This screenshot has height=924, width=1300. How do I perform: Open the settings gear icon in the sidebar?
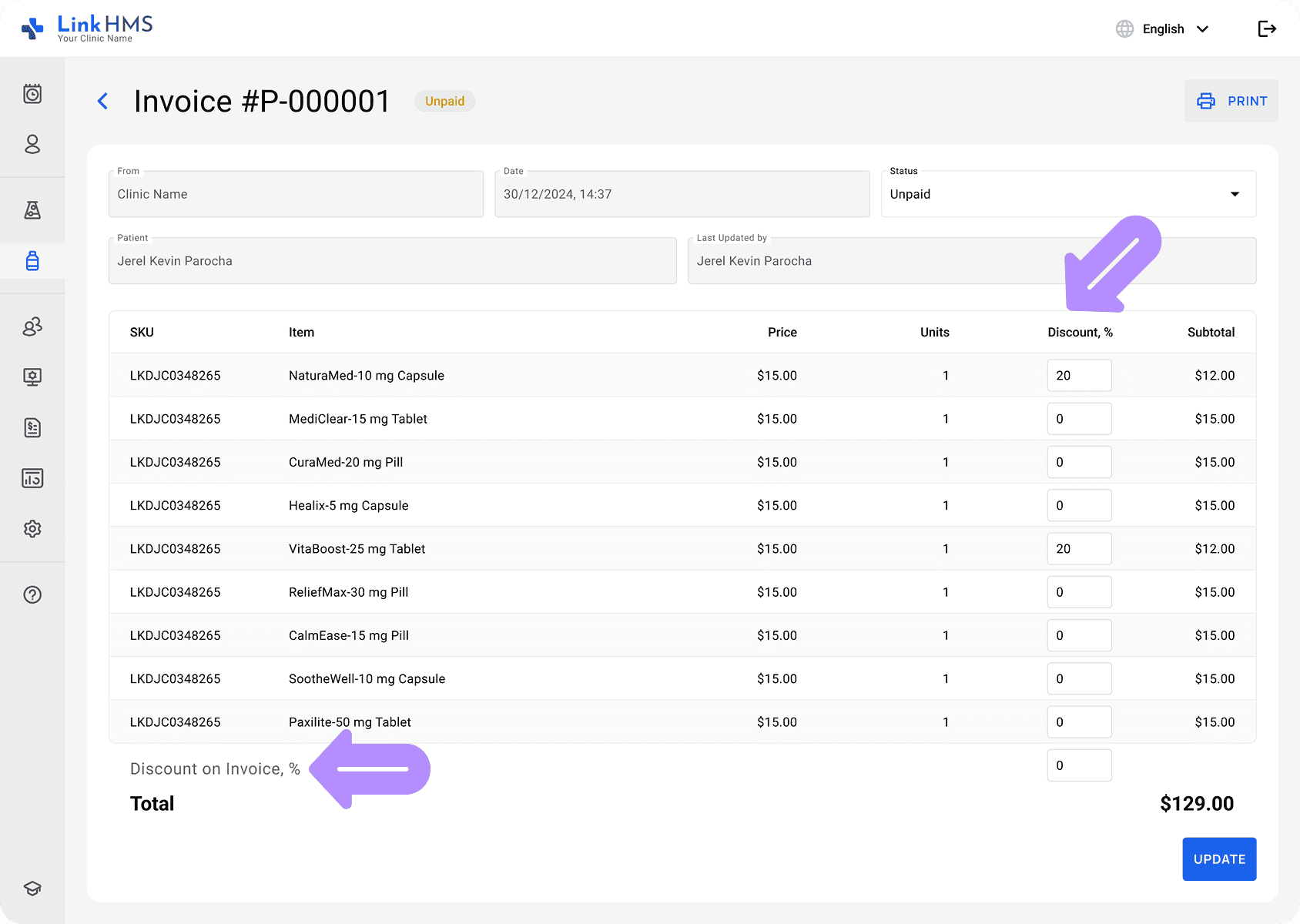(x=32, y=529)
